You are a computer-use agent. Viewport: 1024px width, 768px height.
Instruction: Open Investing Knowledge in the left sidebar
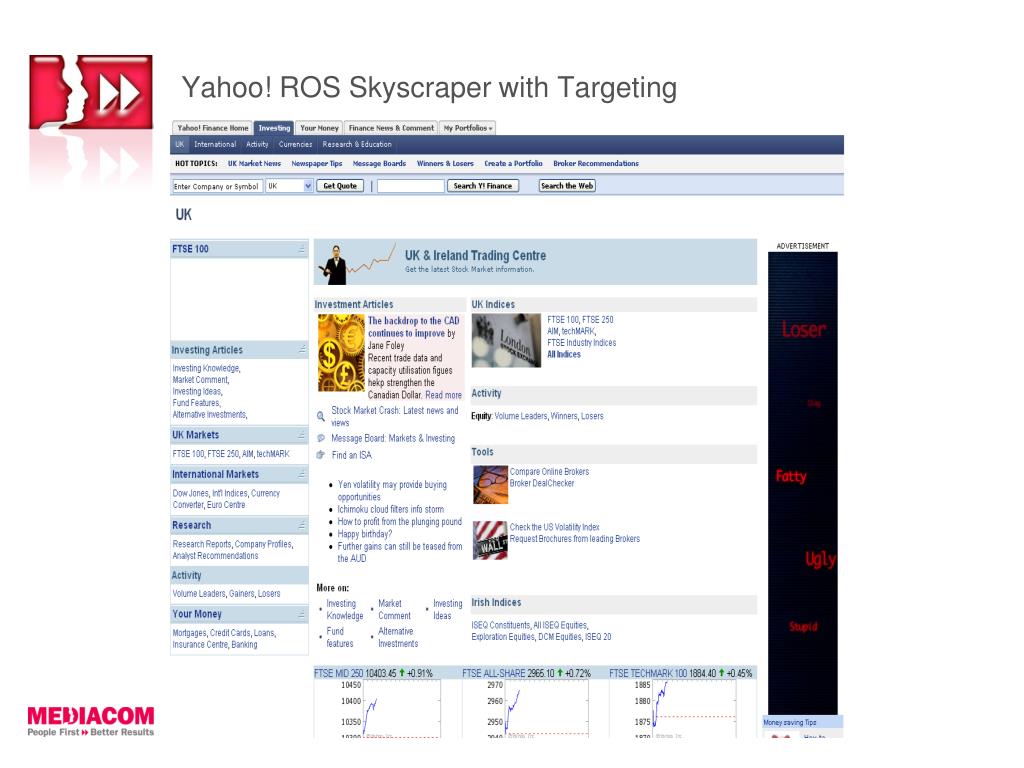pyautogui.click(x=206, y=368)
